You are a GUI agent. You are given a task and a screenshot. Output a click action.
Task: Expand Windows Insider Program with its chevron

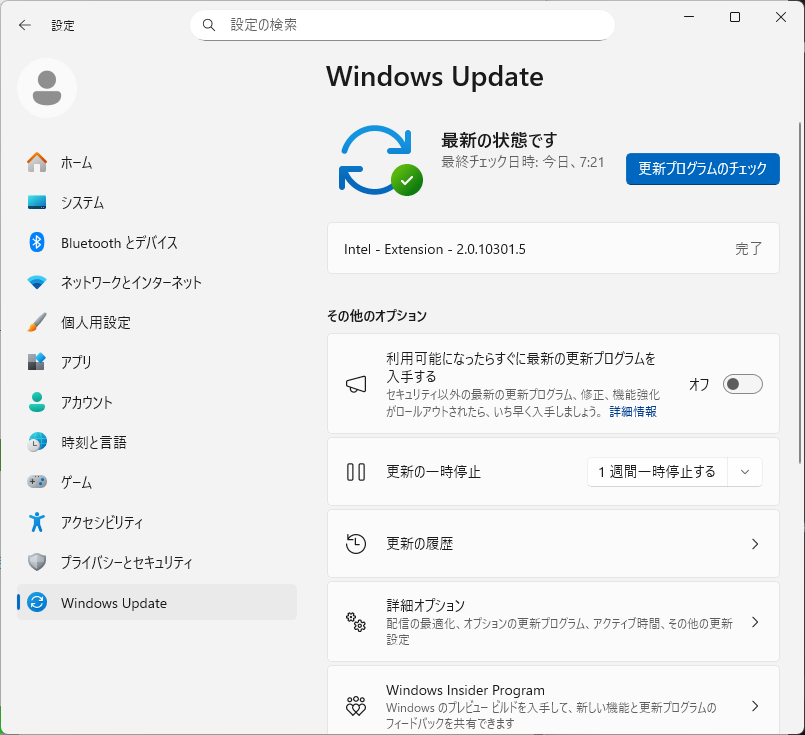(756, 705)
